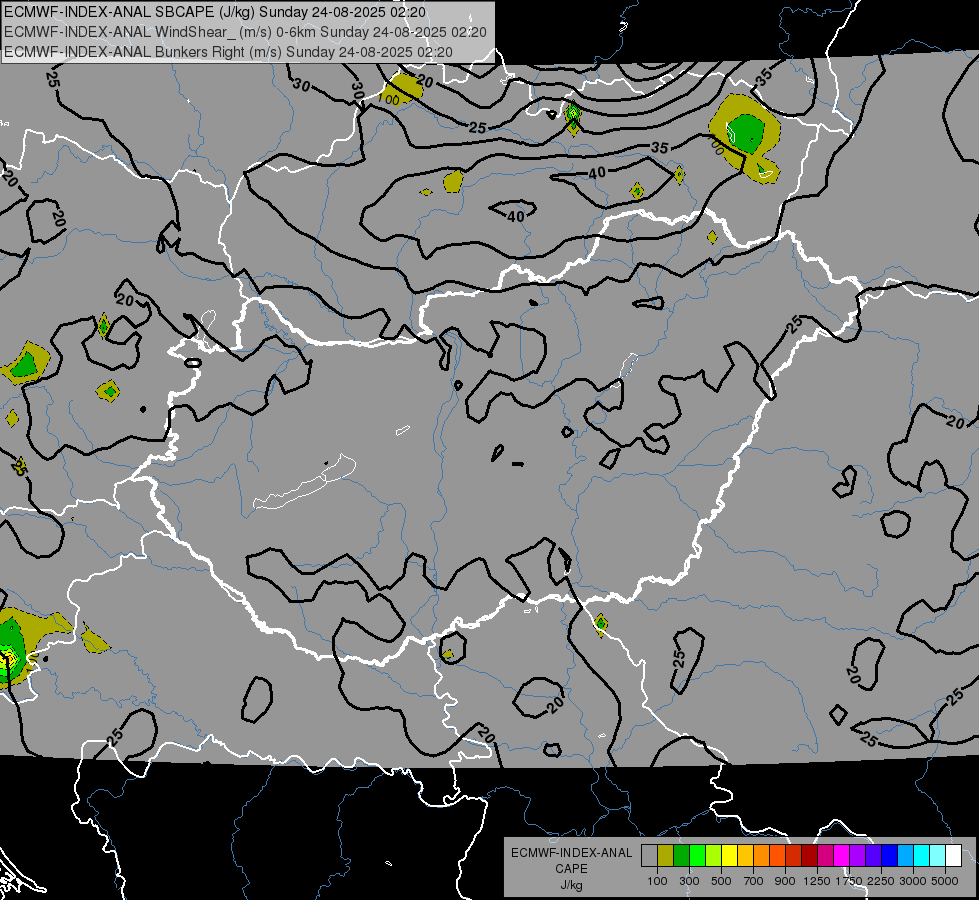Click the 5000 legend label
Screen dimensions: 979x900
[x=945, y=881]
